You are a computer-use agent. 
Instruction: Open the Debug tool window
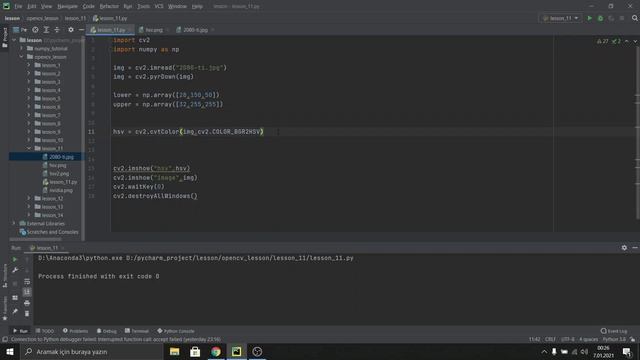click(x=107, y=331)
